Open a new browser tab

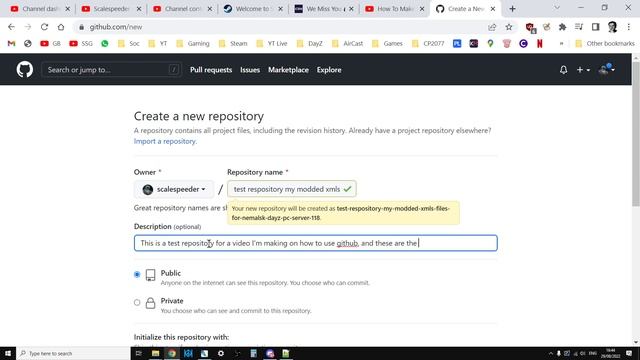(x=512, y=9)
